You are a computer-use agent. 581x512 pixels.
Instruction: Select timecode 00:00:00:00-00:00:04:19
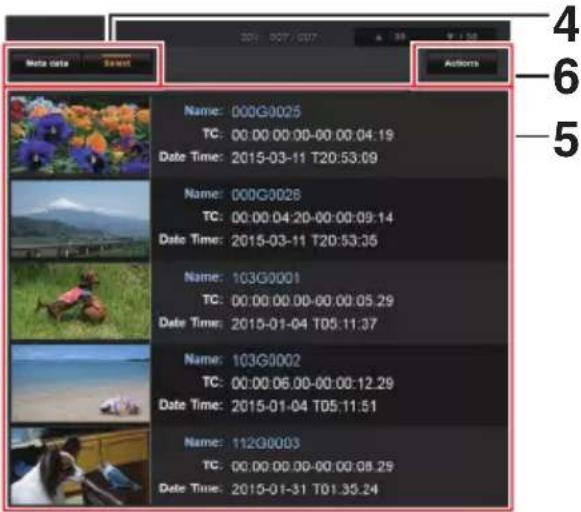[x=312, y=135]
